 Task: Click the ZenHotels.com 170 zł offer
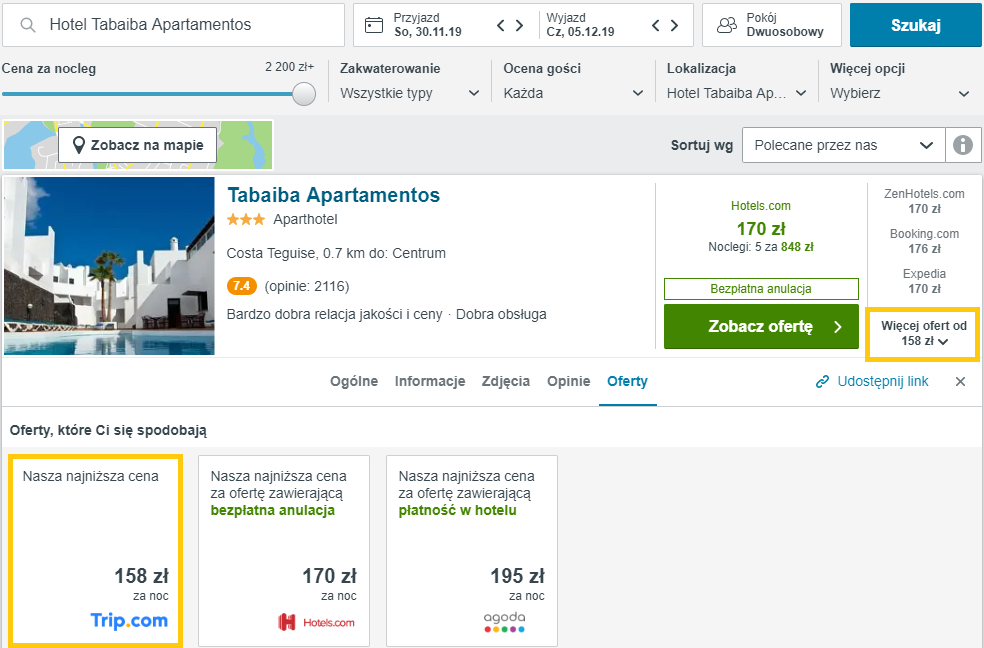pos(924,201)
